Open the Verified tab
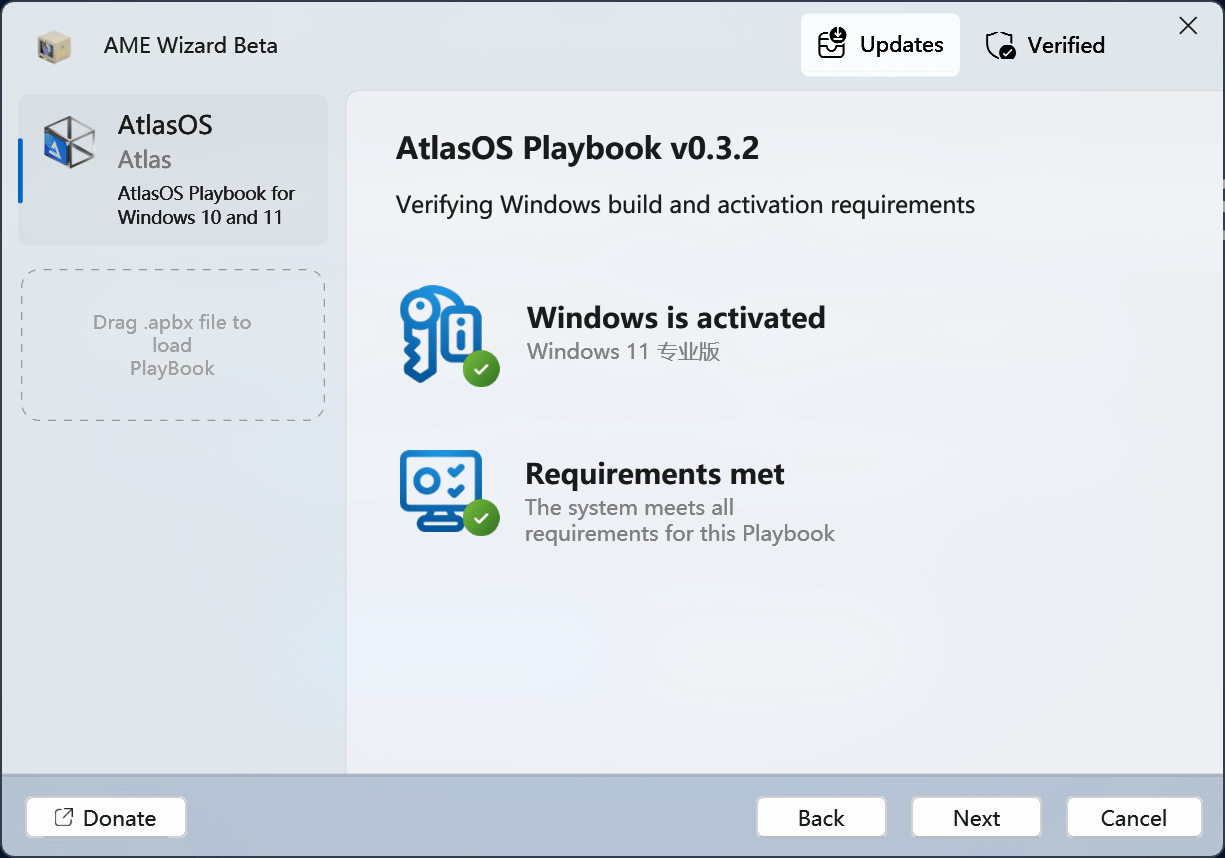1225x858 pixels. click(x=1045, y=45)
